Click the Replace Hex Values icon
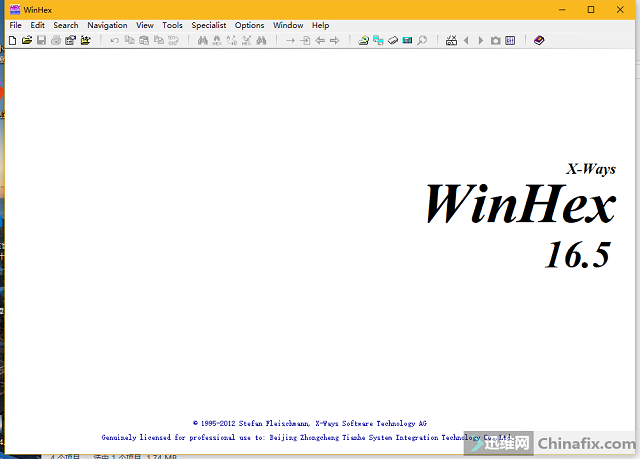The image size is (640, 459). point(247,40)
